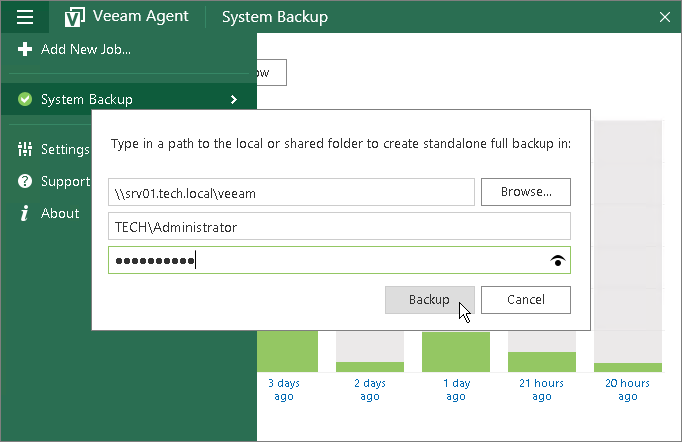Image resolution: width=682 pixels, height=442 pixels.
Task: Close the Veeam Agent window
Action: 665,17
